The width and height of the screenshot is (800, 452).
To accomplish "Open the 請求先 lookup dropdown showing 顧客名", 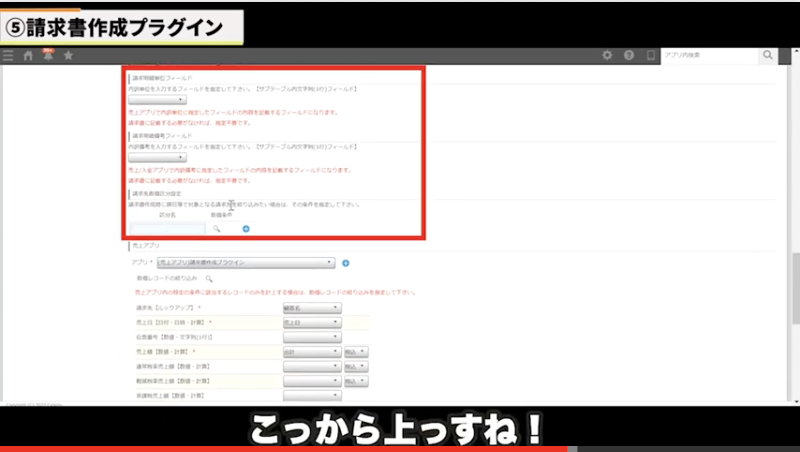I will (311, 308).
